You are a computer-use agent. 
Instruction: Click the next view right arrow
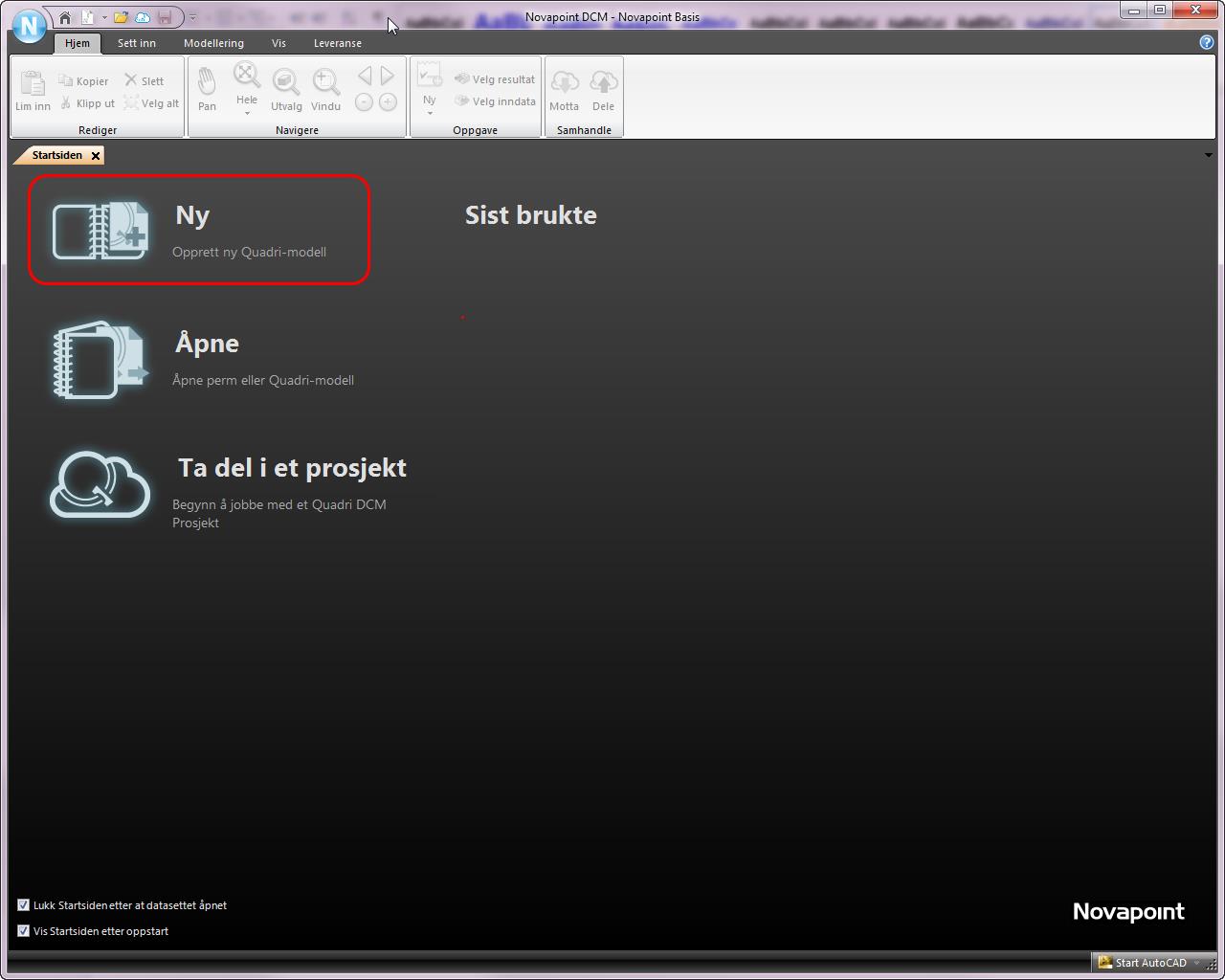pyautogui.click(x=388, y=76)
